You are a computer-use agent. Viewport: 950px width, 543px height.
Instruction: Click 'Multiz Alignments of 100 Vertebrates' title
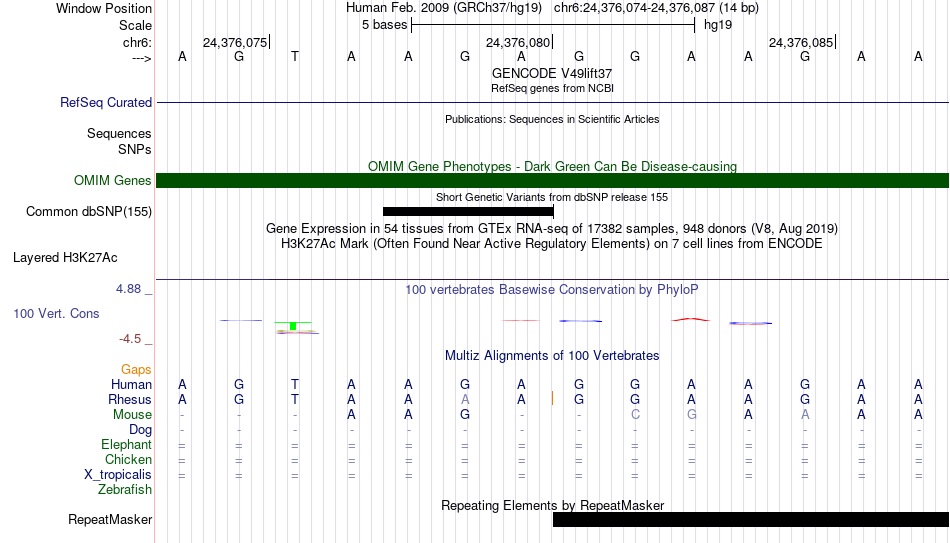tap(552, 356)
